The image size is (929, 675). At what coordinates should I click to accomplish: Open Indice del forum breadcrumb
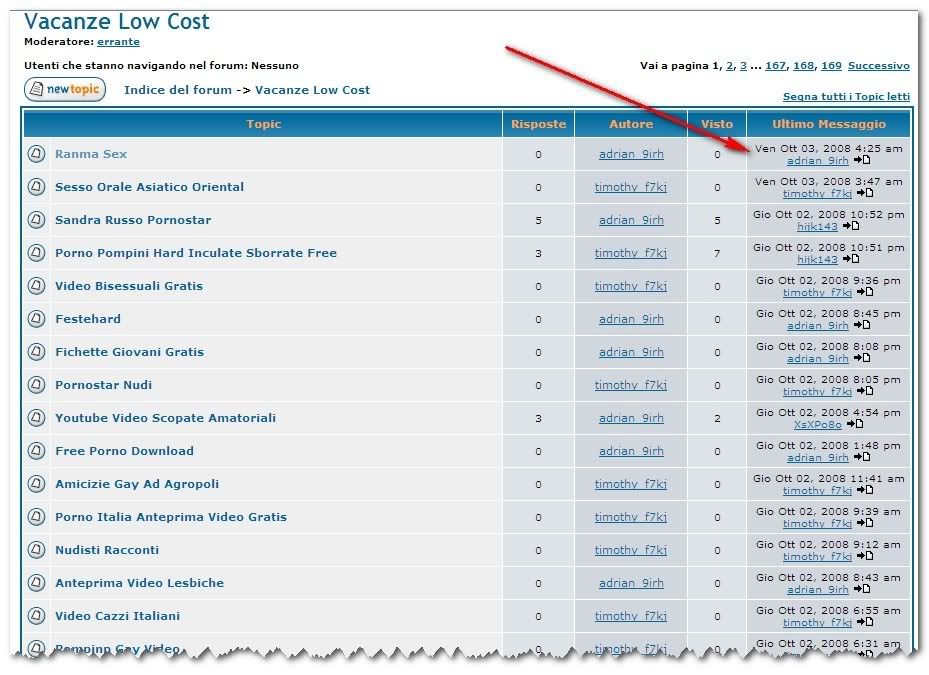tap(178, 90)
